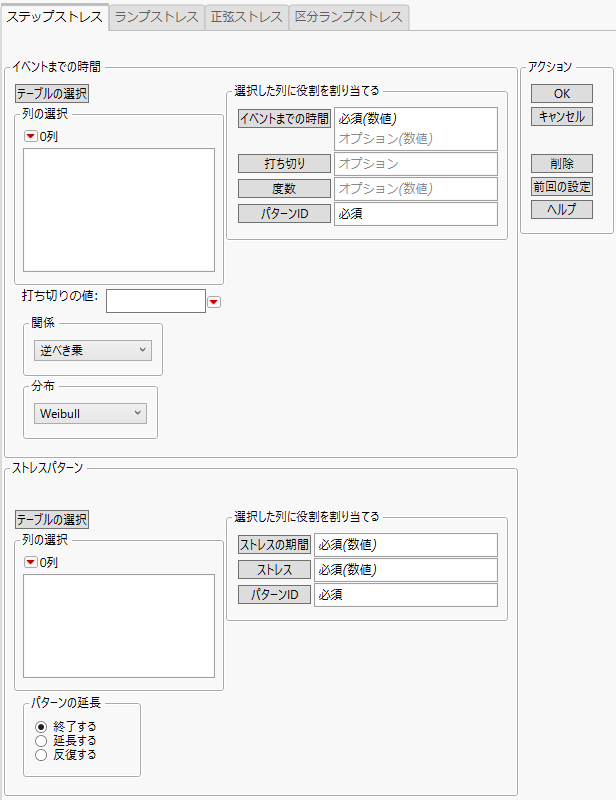Viewport: 616px width, 800px height.
Task: Click 必須(数値) box beside ストレス button
Action: pyautogui.click(x=406, y=570)
